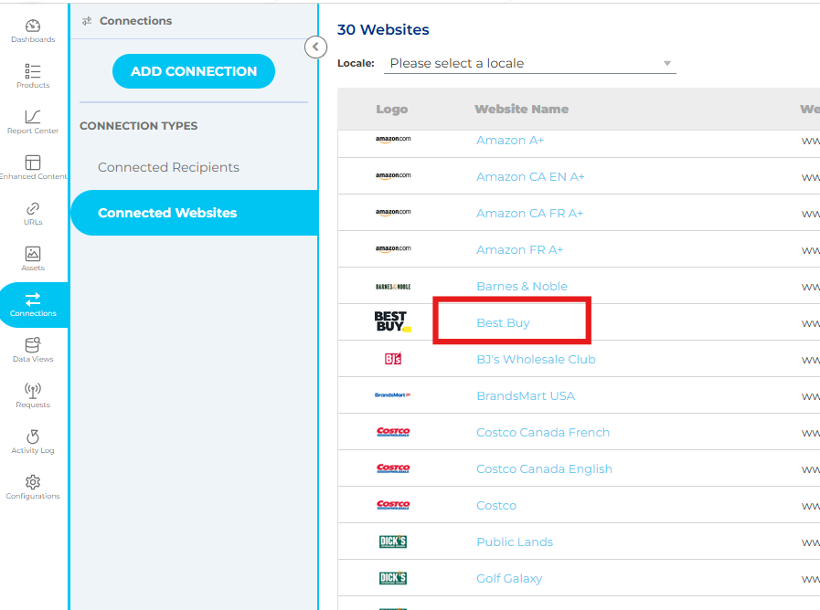
Task: Open the Barnes & Noble link
Action: point(522,286)
